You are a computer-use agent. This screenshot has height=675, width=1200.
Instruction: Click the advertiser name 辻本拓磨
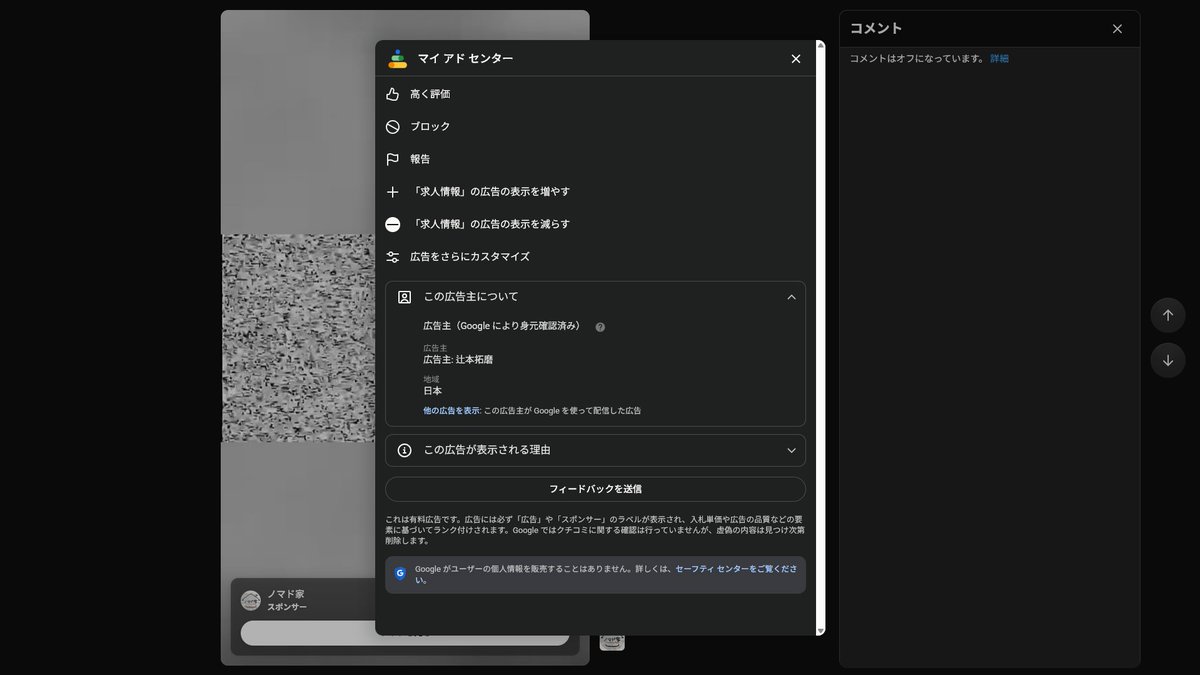pos(458,359)
